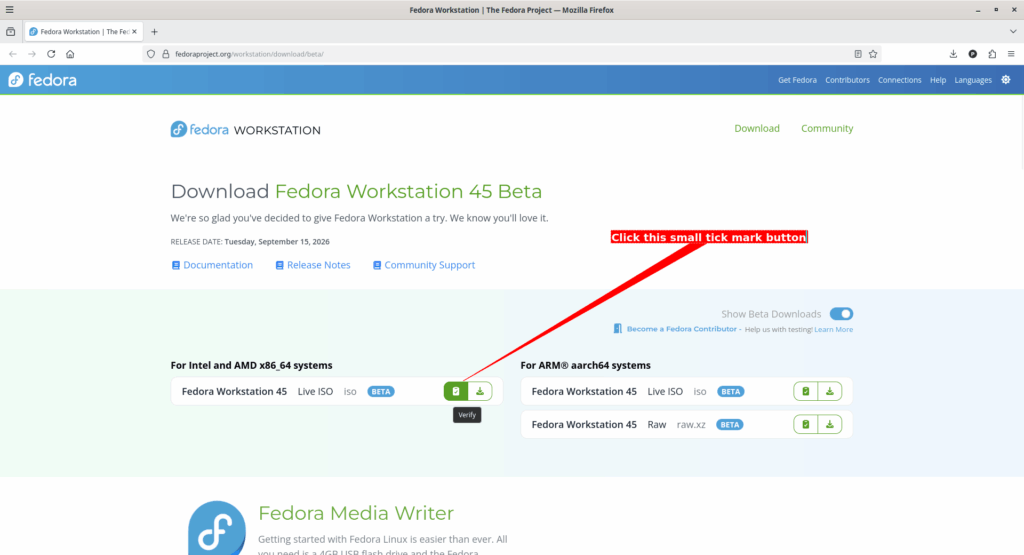Open the window menu in the title bar

point(9,10)
